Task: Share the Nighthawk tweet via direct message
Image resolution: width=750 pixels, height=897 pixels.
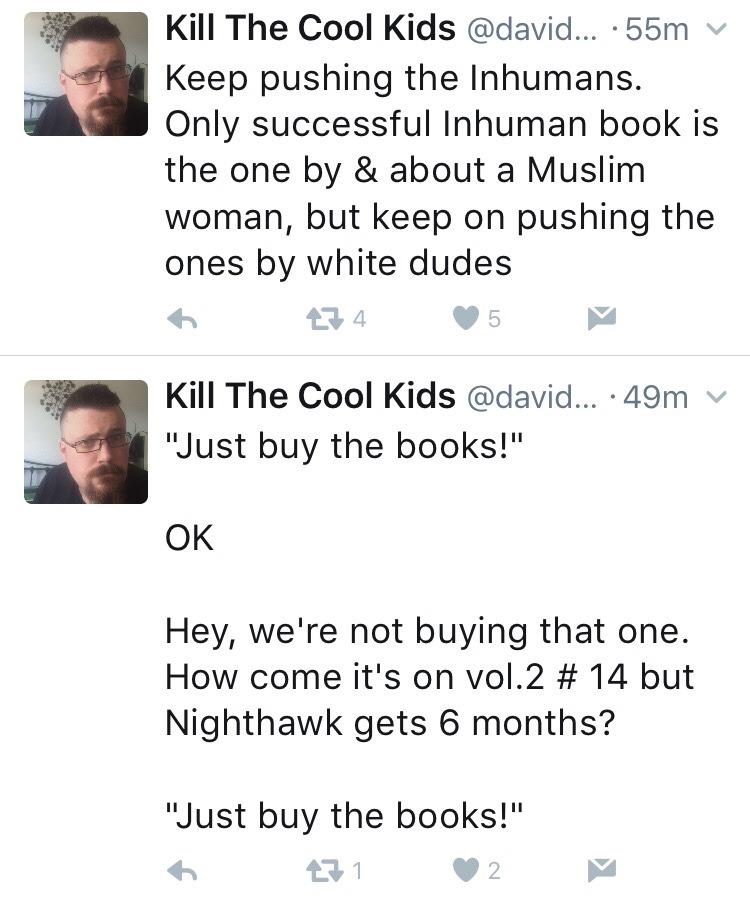Action: point(599,871)
